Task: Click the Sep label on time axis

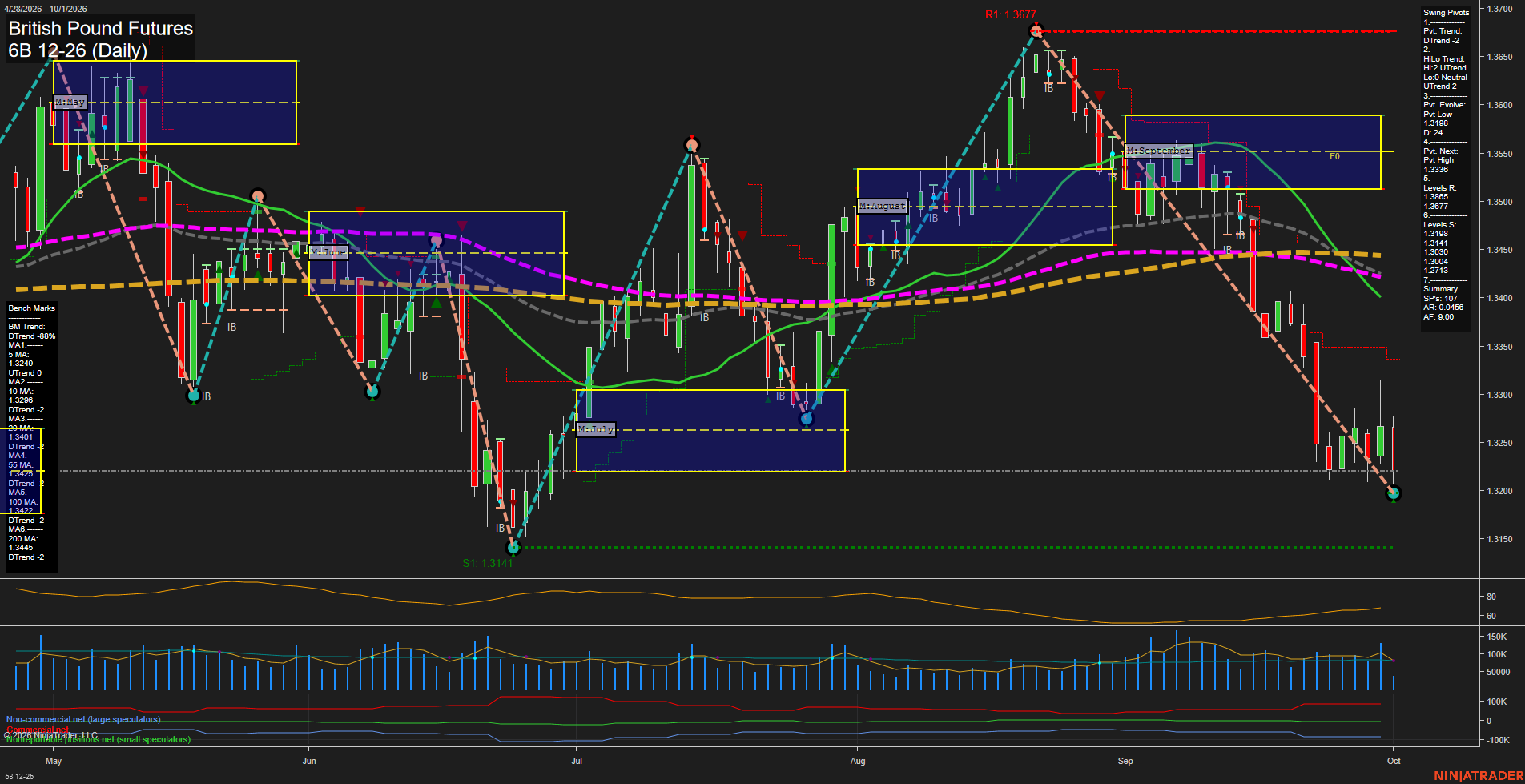Action: pyautogui.click(x=1125, y=761)
